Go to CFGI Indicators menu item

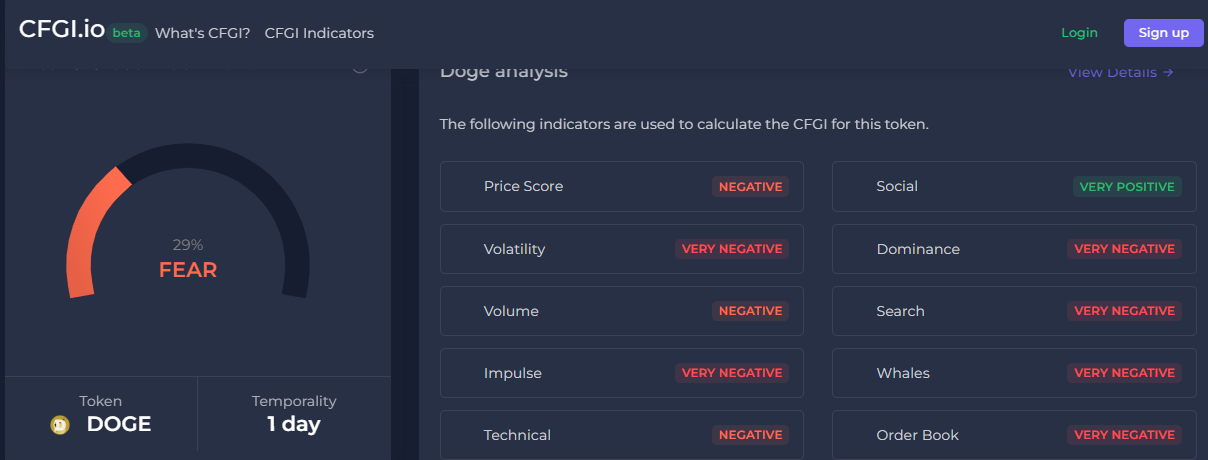(x=319, y=33)
